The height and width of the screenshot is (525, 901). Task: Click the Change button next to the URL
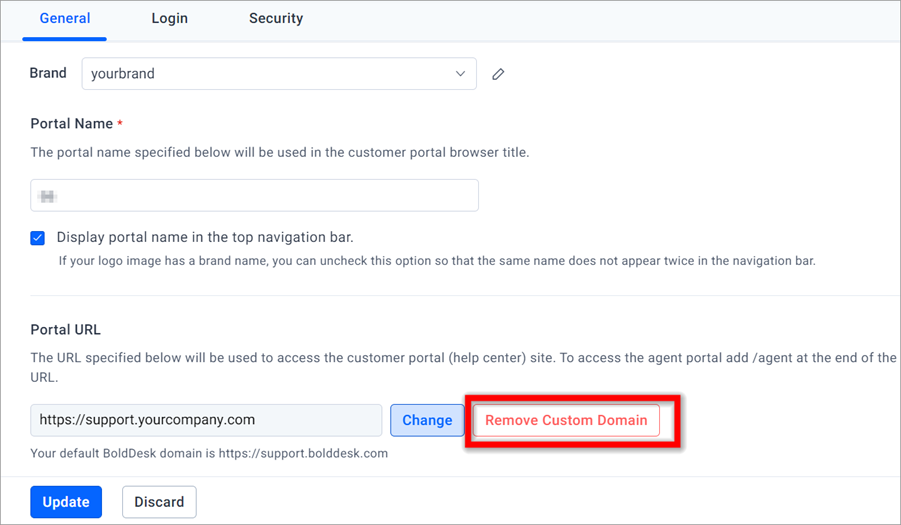427,420
